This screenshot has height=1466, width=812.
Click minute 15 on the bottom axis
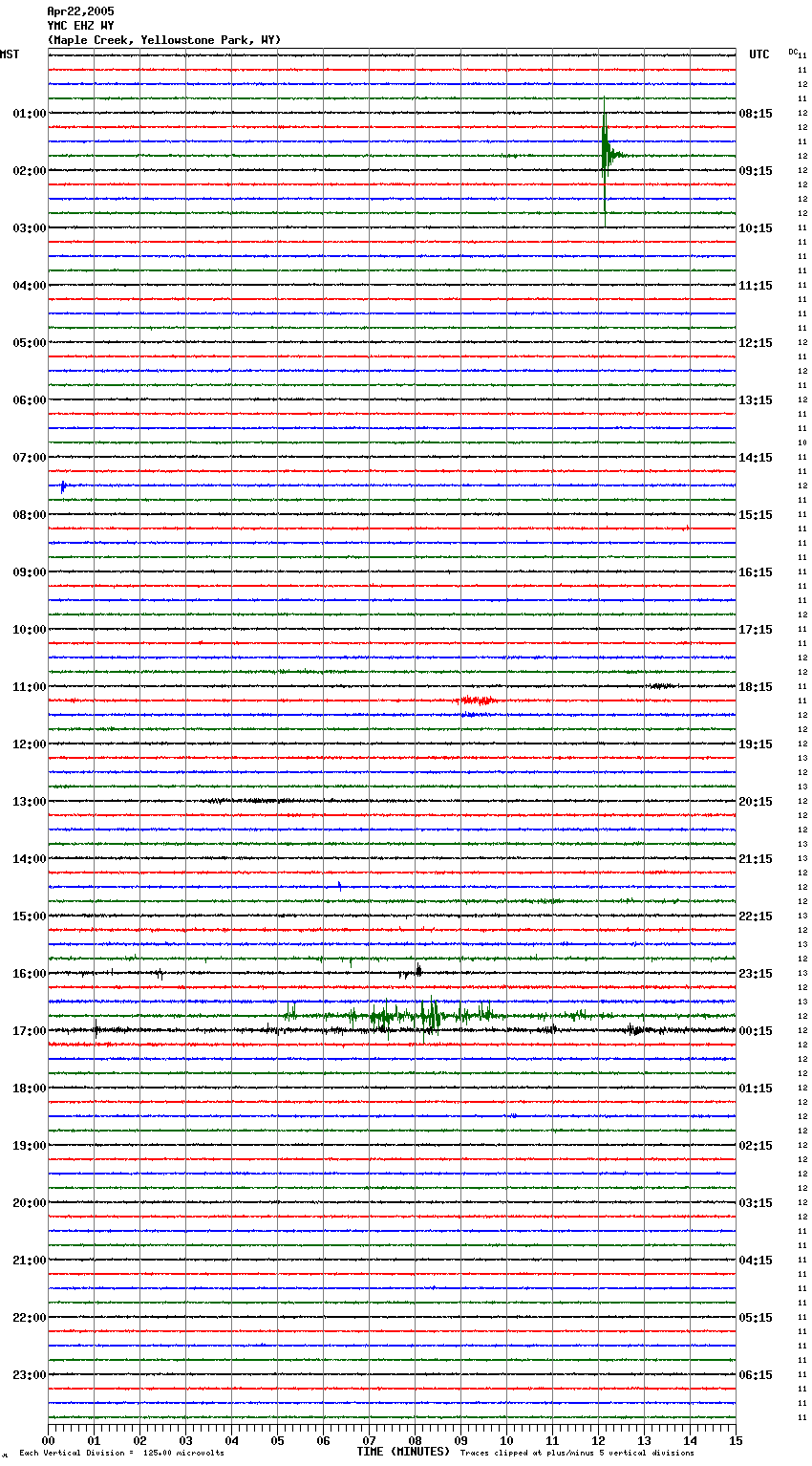pyautogui.click(x=736, y=1440)
